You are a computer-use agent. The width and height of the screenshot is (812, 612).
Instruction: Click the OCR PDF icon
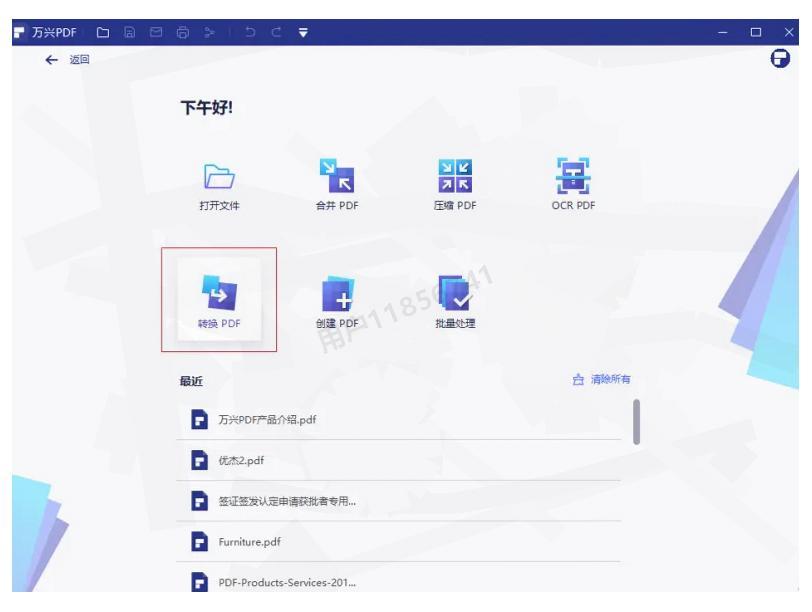coord(573,176)
